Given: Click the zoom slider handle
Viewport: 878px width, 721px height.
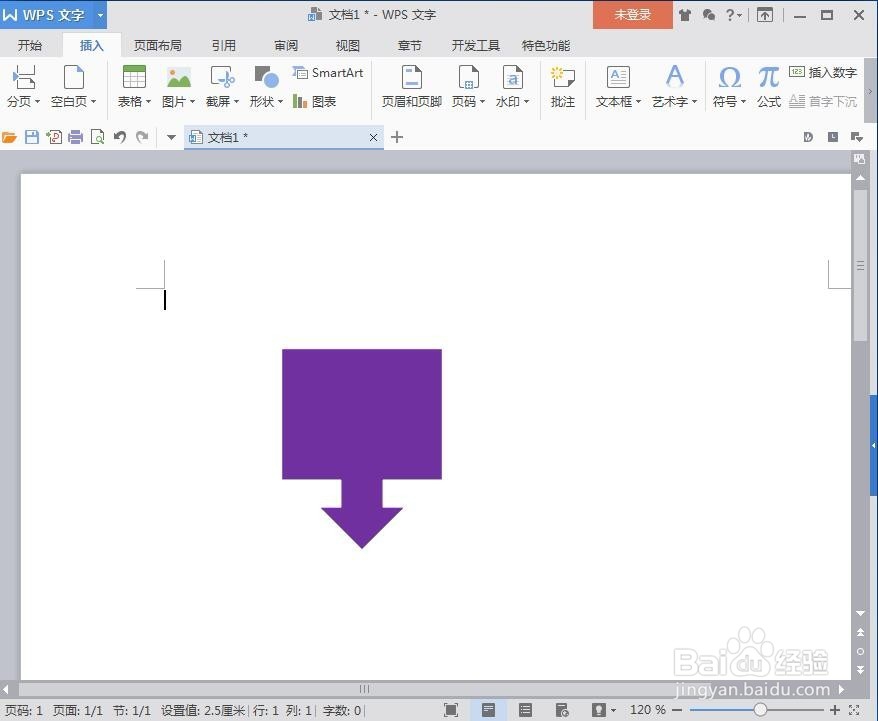Looking at the screenshot, I should (760, 710).
